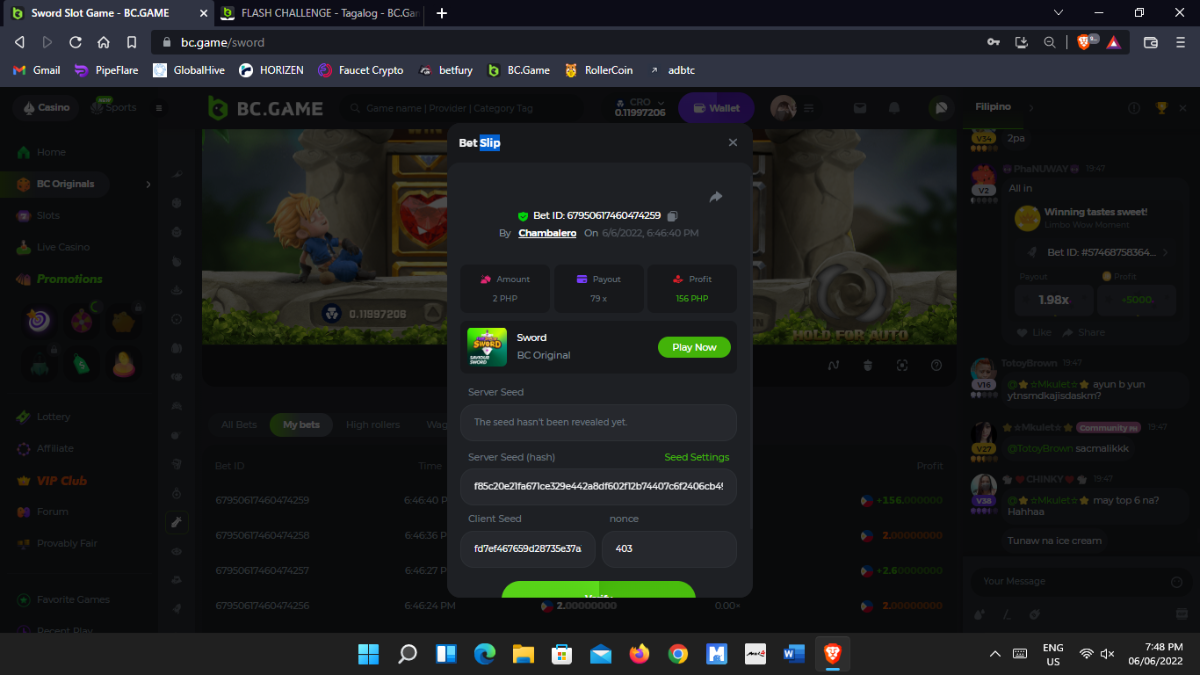Screen dimensions: 1200x675
Task: Switch to the High rollers tab
Action: (372, 425)
